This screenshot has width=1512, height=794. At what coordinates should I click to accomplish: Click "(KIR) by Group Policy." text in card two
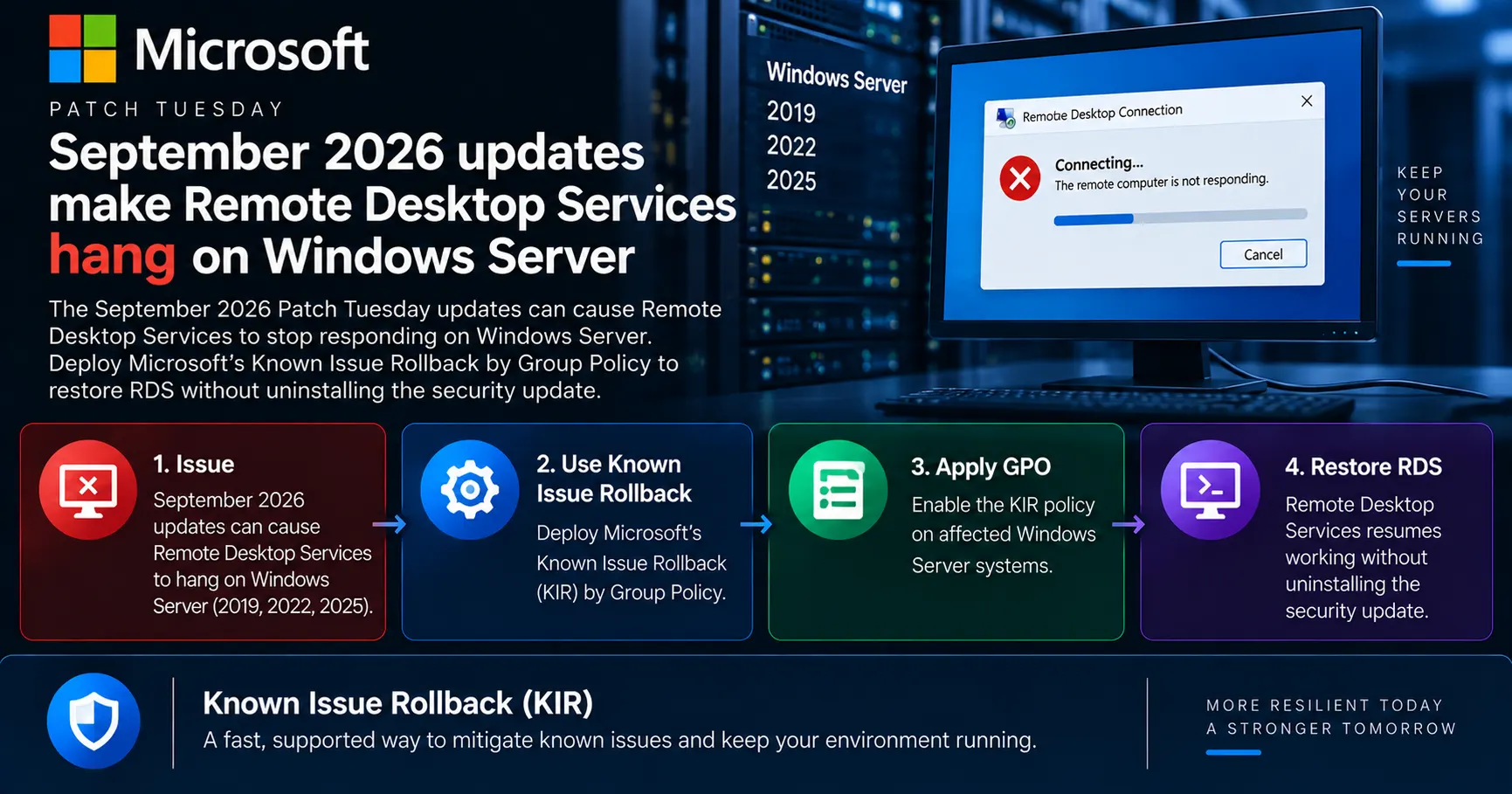click(x=631, y=592)
